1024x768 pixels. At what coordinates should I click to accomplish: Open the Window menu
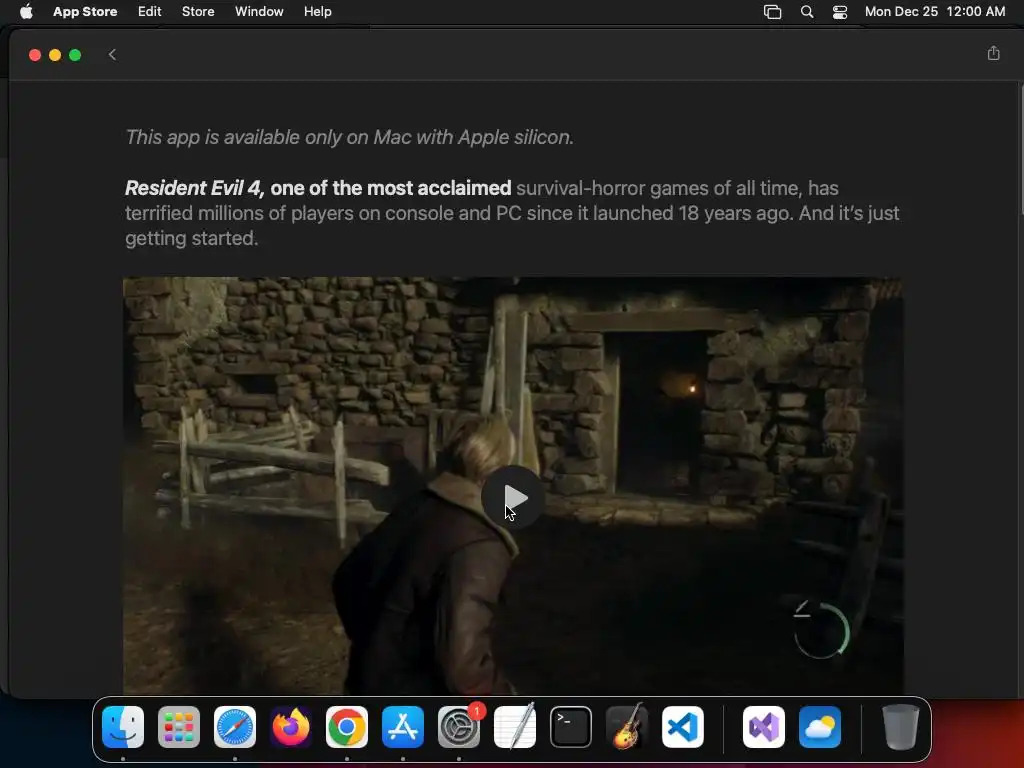pos(259,12)
